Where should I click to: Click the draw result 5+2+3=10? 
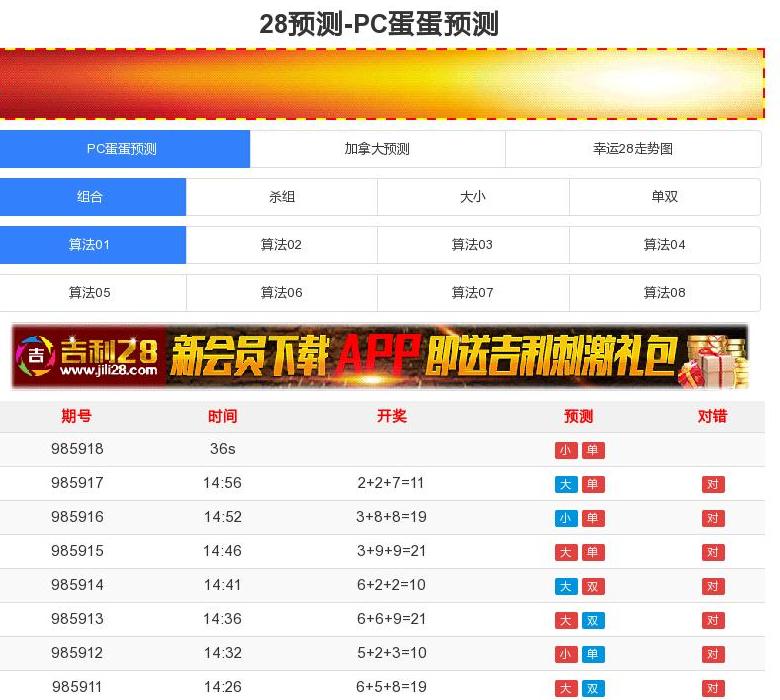[392, 653]
